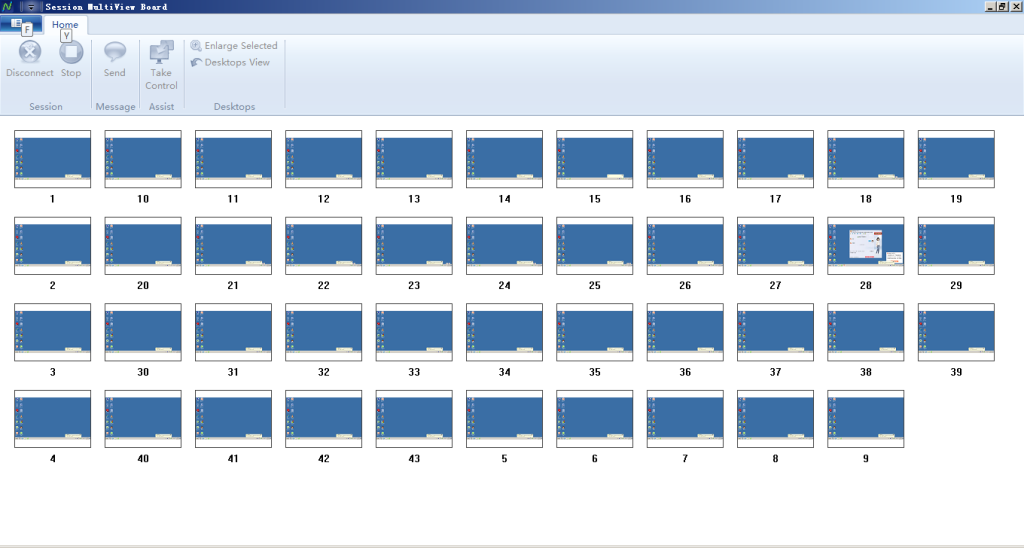This screenshot has width=1024, height=548.
Task: Choose session thumbnail 43
Action: [x=413, y=418]
